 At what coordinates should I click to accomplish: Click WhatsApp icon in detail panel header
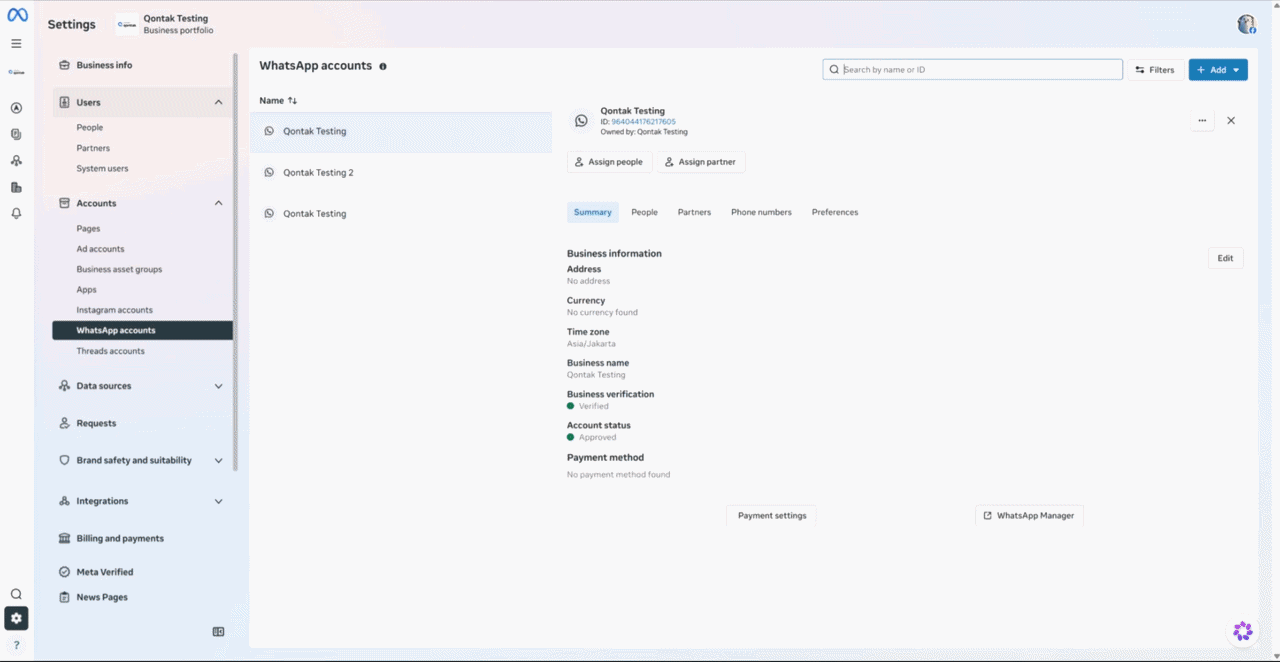pyautogui.click(x=581, y=121)
